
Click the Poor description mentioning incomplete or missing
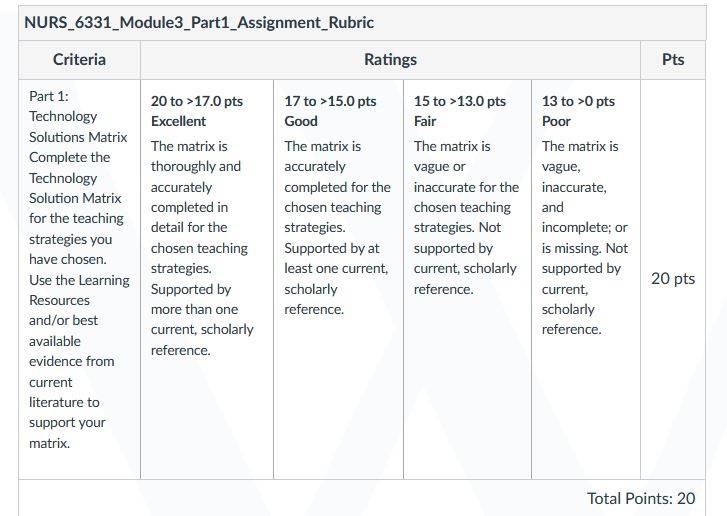(585, 238)
